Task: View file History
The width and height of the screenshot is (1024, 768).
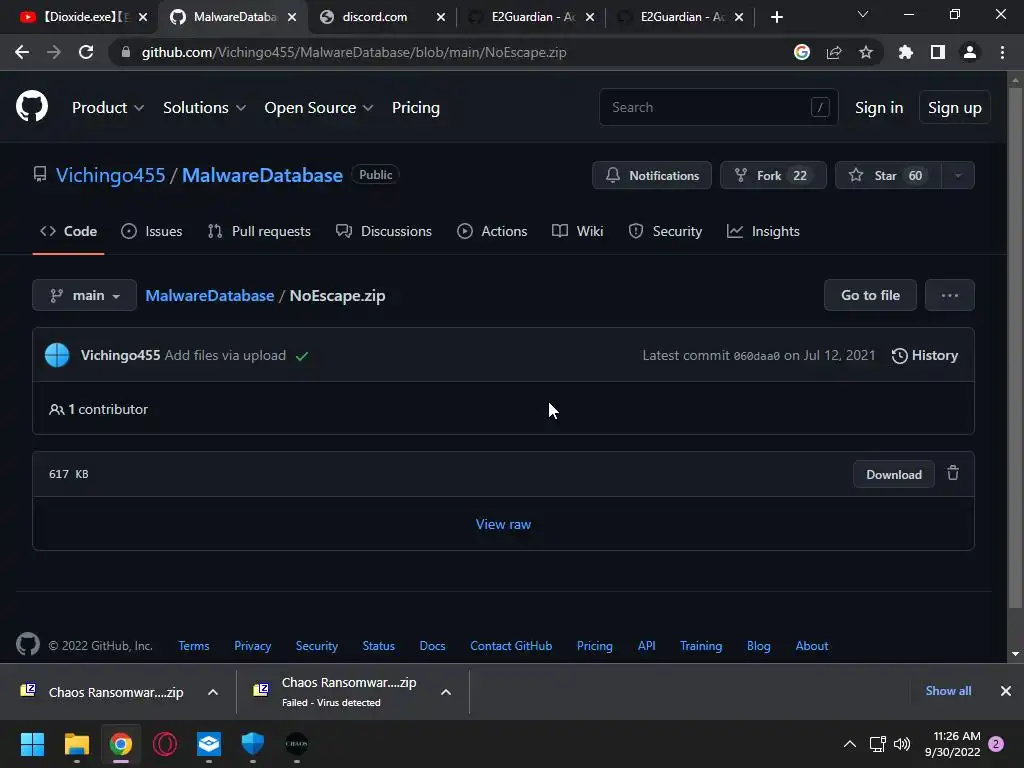Action: 924,355
